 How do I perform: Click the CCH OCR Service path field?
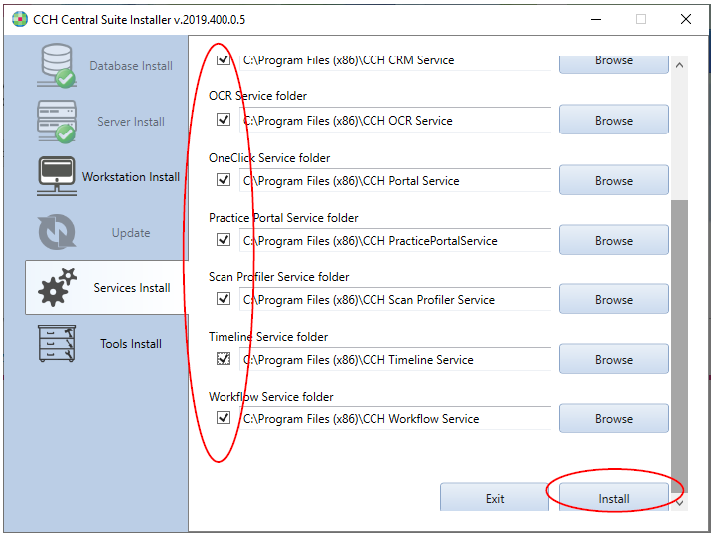[395, 120]
